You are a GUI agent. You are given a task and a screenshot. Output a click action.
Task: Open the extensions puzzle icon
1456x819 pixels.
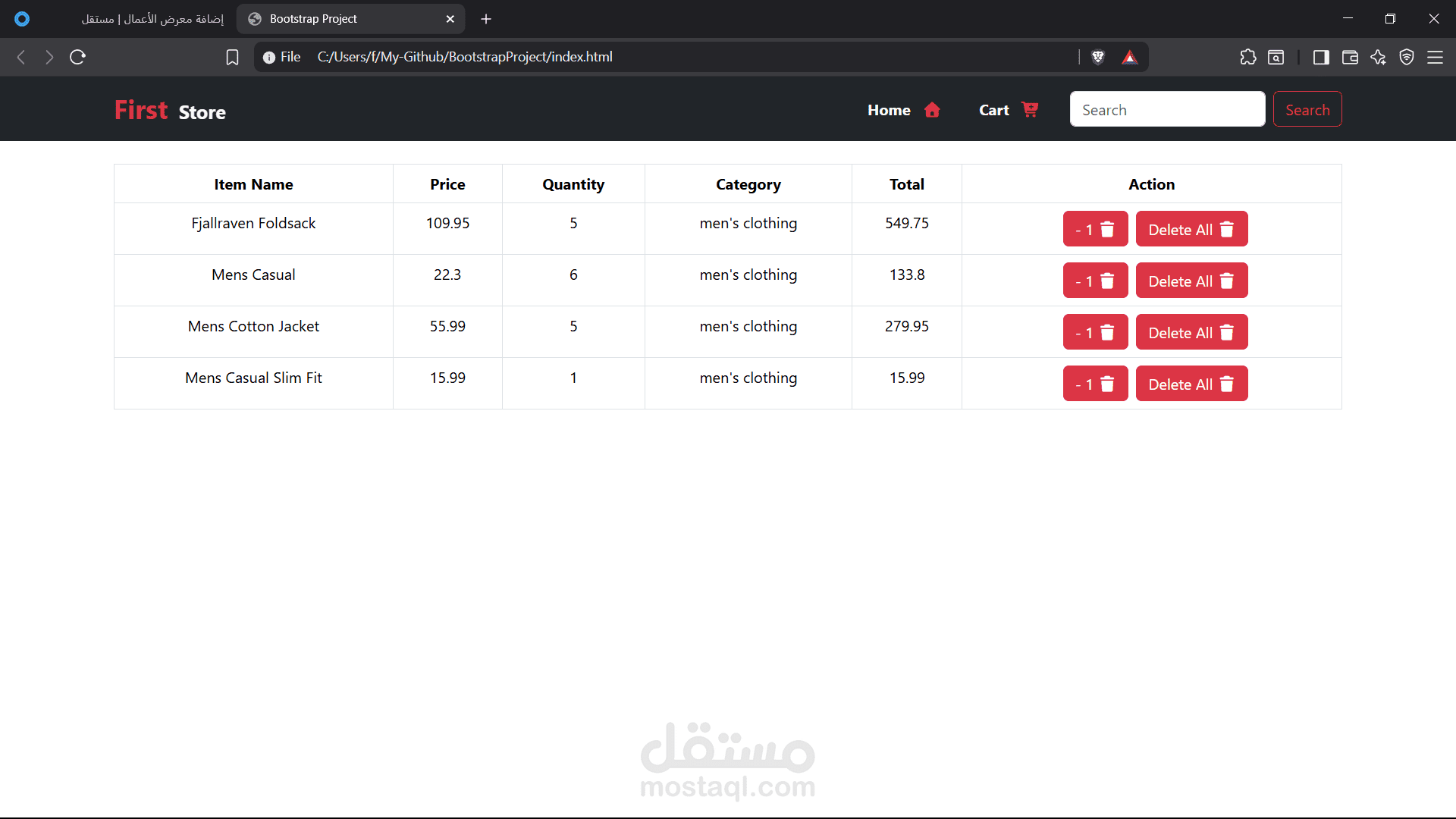click(1248, 57)
